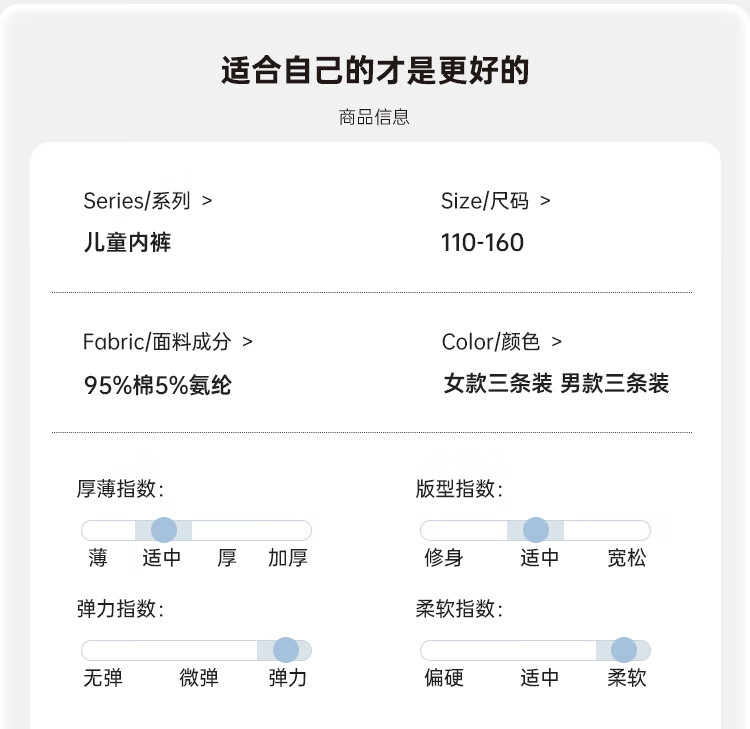The height and width of the screenshot is (729, 750).
Task: Expand the Color/颜色 arrow
Action: pos(556,342)
